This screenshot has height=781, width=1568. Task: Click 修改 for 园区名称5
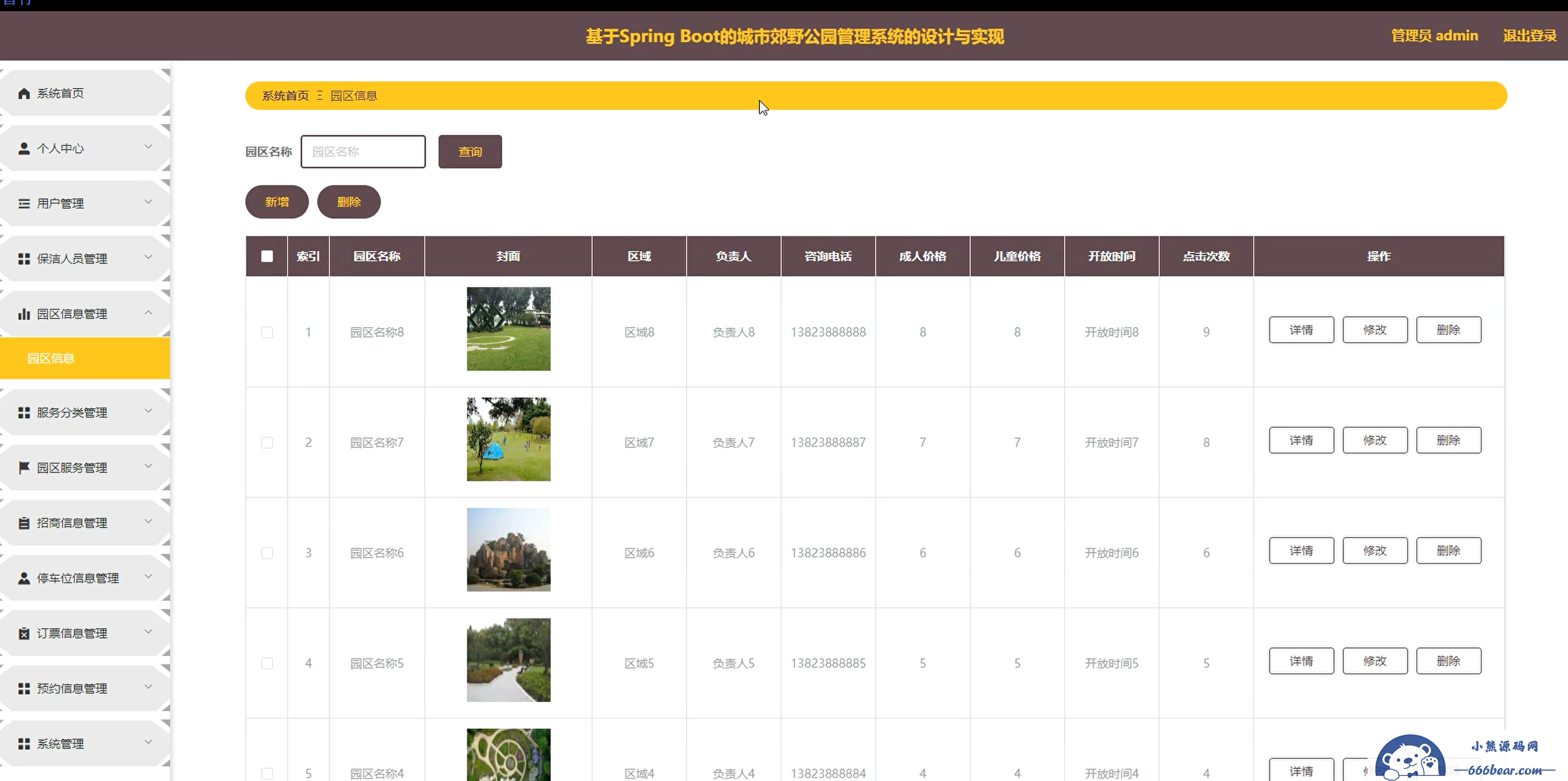tap(1375, 661)
